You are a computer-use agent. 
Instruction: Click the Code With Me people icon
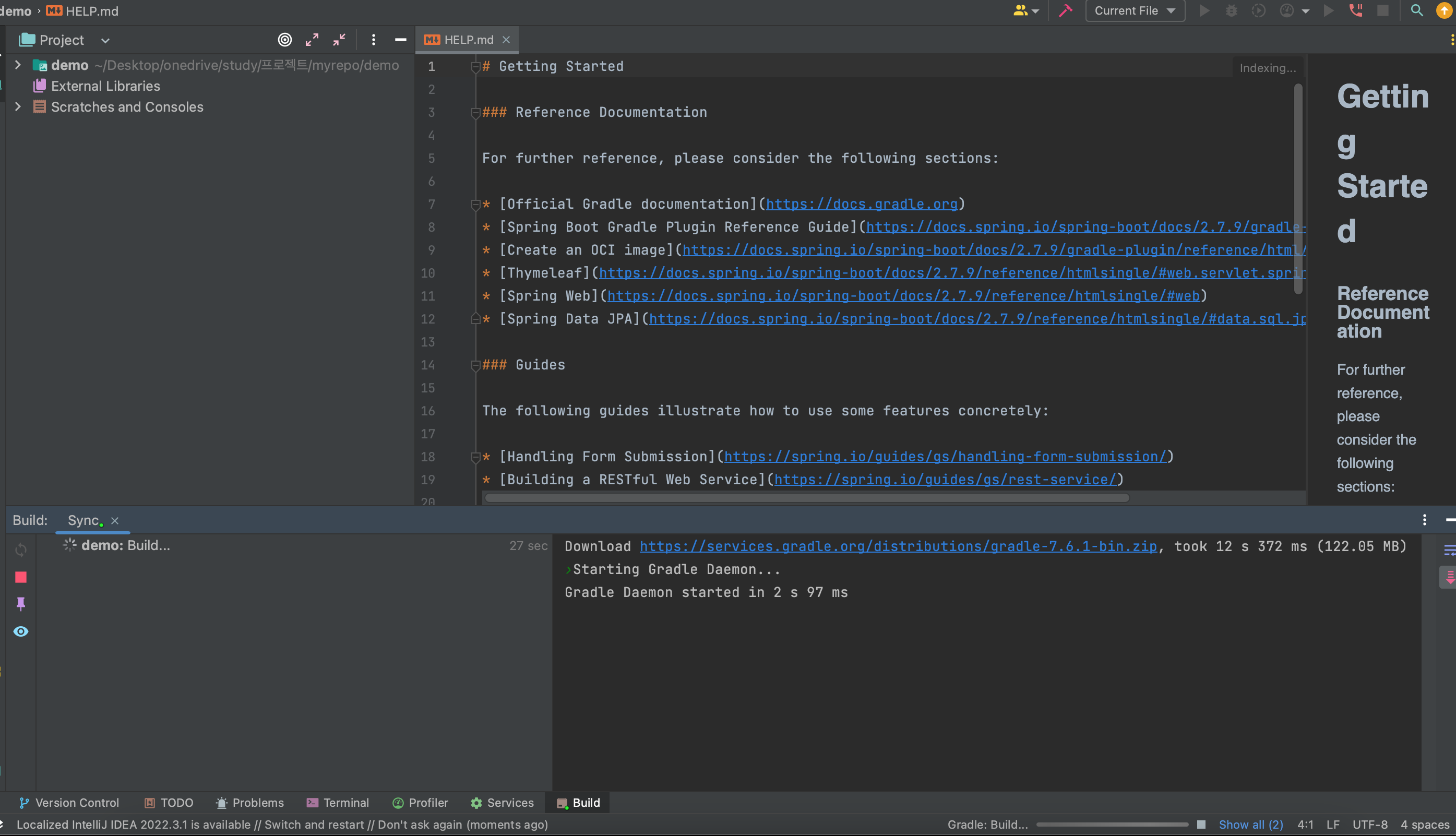pos(1021,11)
